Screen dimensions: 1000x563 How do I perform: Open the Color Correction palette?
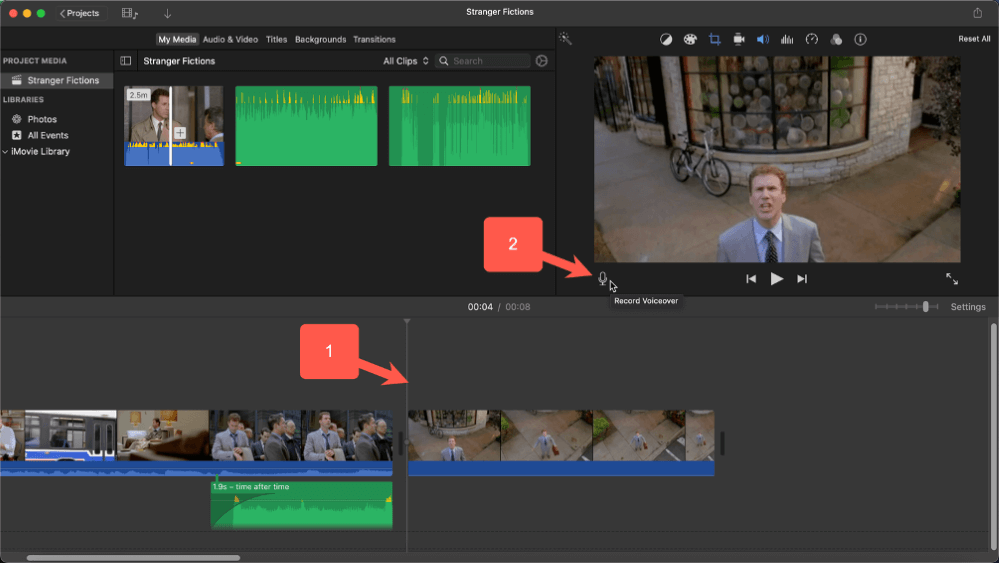[x=690, y=40]
